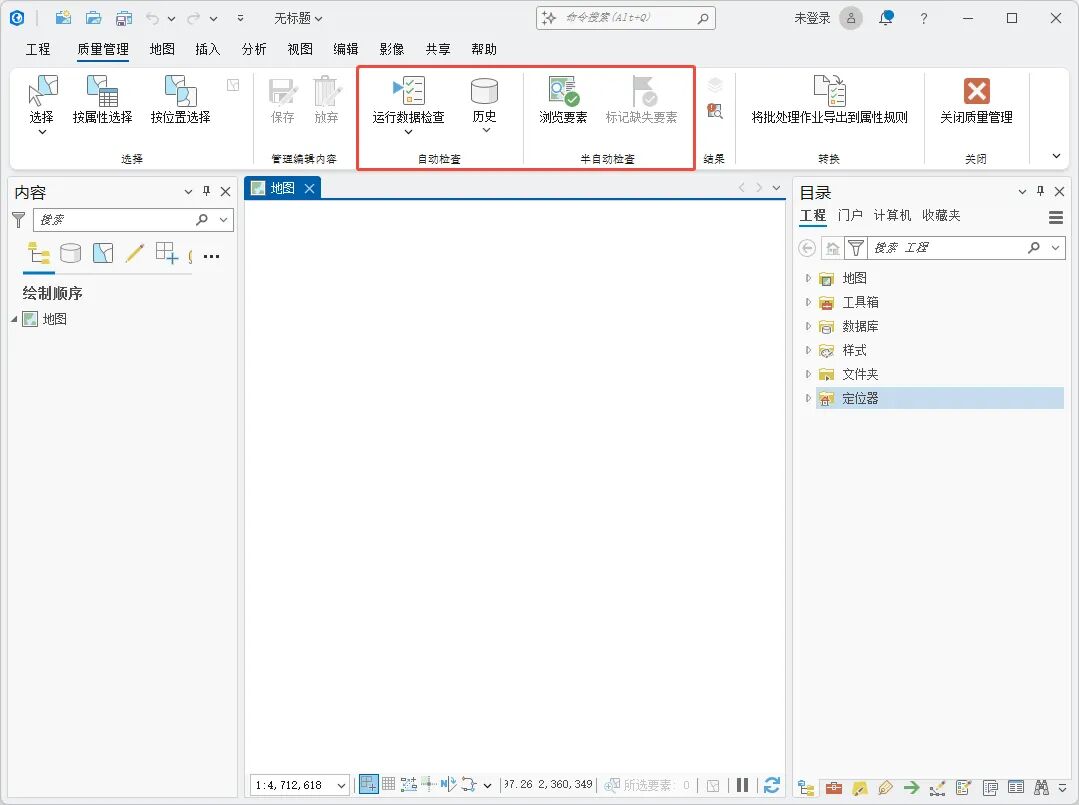Switch to the 编辑 ribbon tab

(345, 50)
